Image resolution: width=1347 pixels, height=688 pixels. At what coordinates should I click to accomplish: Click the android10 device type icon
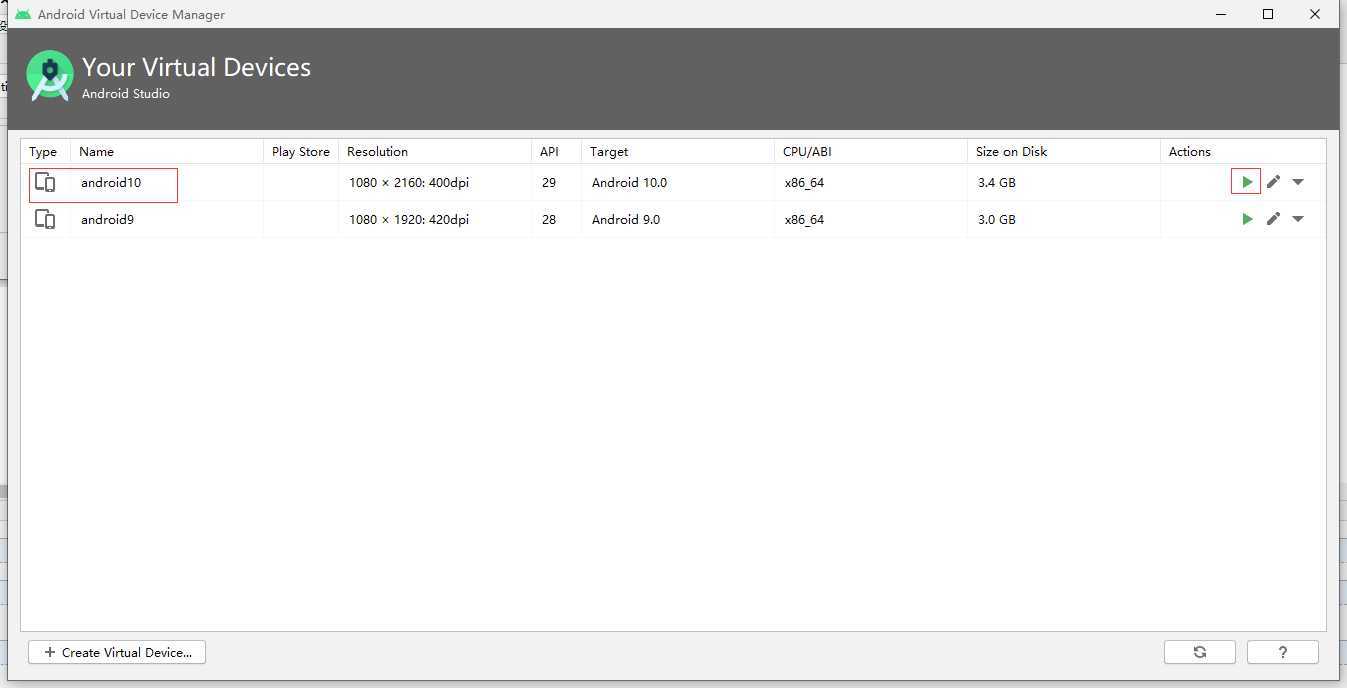point(45,182)
